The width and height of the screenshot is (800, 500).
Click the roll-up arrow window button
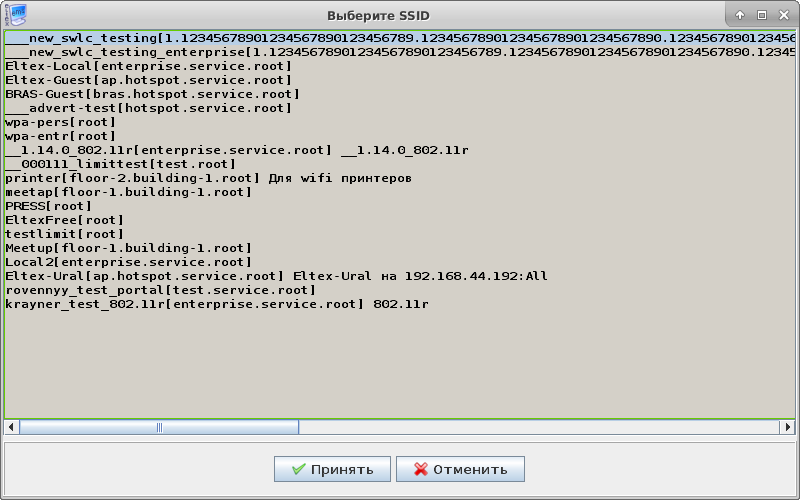pyautogui.click(x=740, y=15)
